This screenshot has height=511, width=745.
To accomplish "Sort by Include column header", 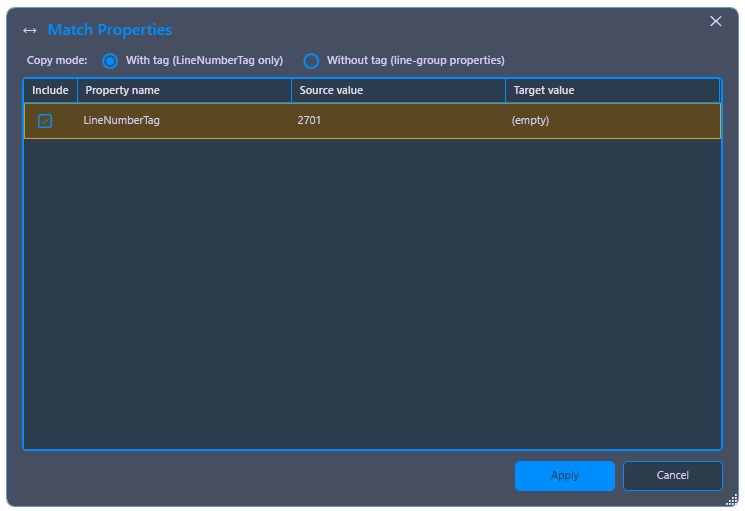I will [50, 90].
